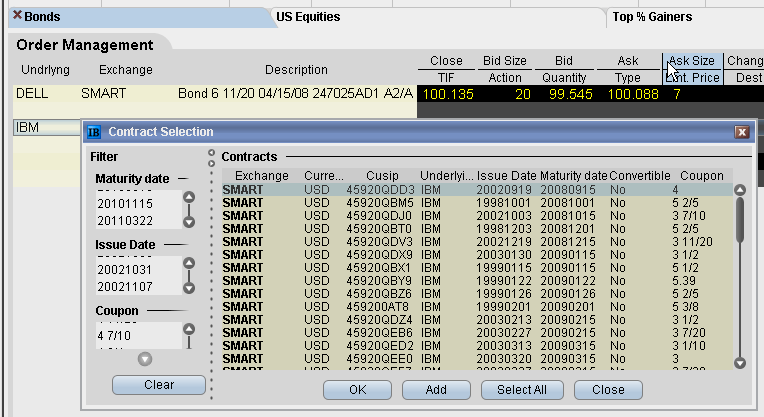The image size is (764, 417).
Task: Click the contracts list scroll-down arrow
Action: 740,363
